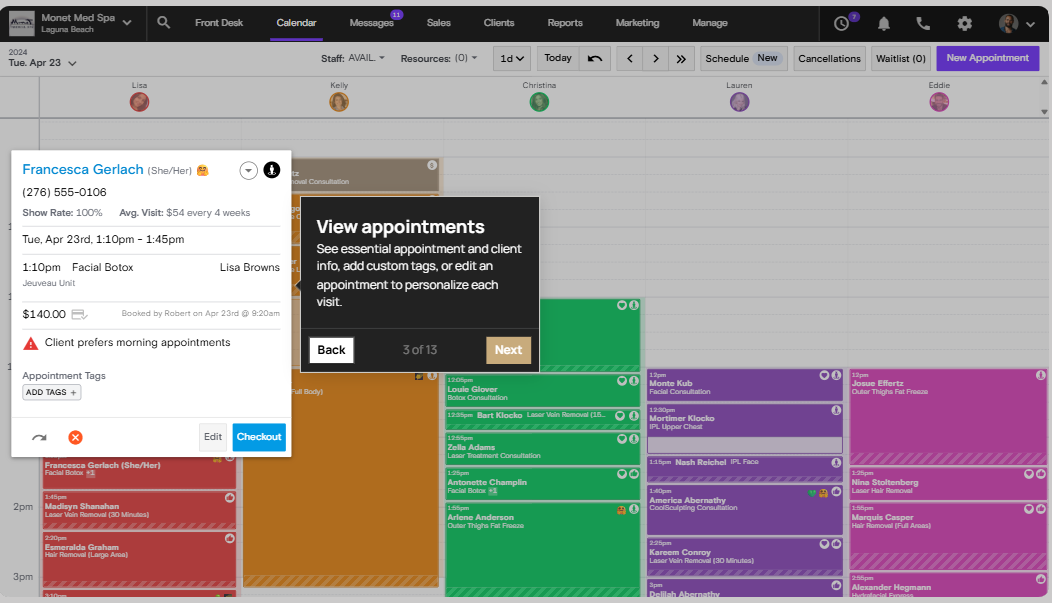The width and height of the screenshot is (1052, 603).
Task: Click Back in the View appointments tour
Action: pyautogui.click(x=331, y=350)
